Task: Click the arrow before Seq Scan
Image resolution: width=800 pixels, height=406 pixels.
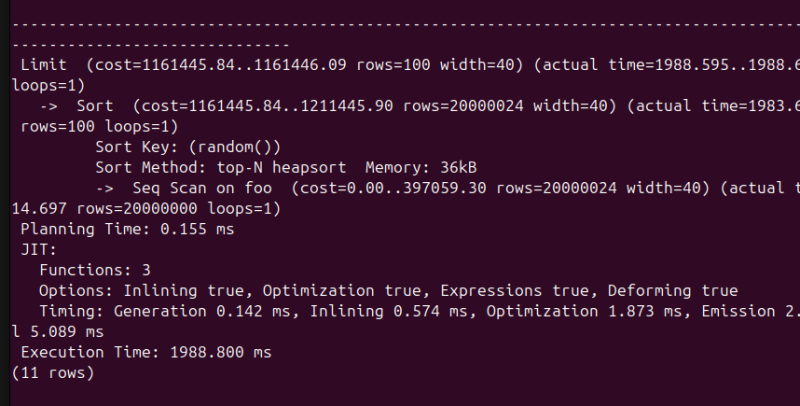Action: 104,188
